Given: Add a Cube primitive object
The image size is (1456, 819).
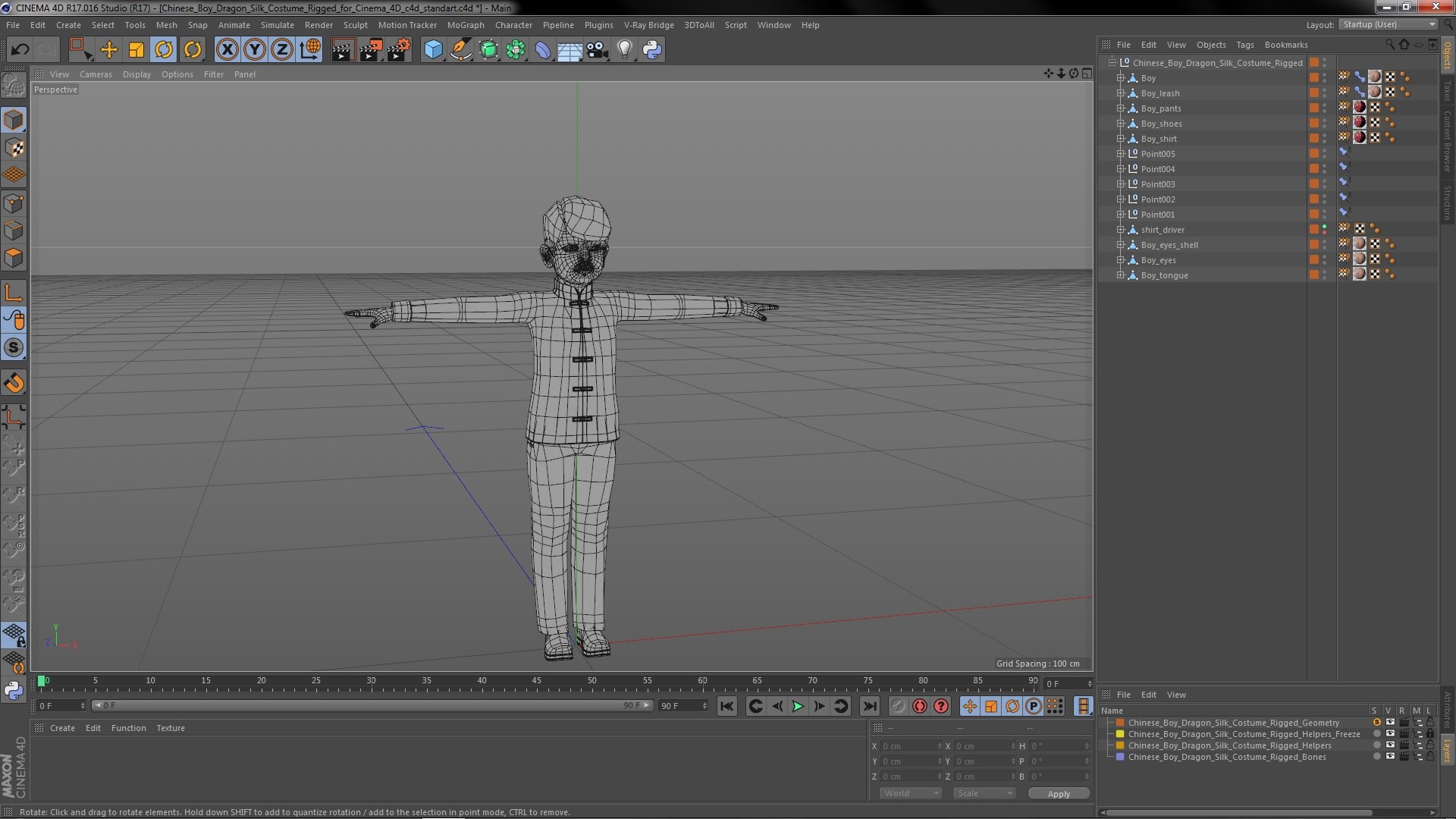Looking at the screenshot, I should 433,50.
